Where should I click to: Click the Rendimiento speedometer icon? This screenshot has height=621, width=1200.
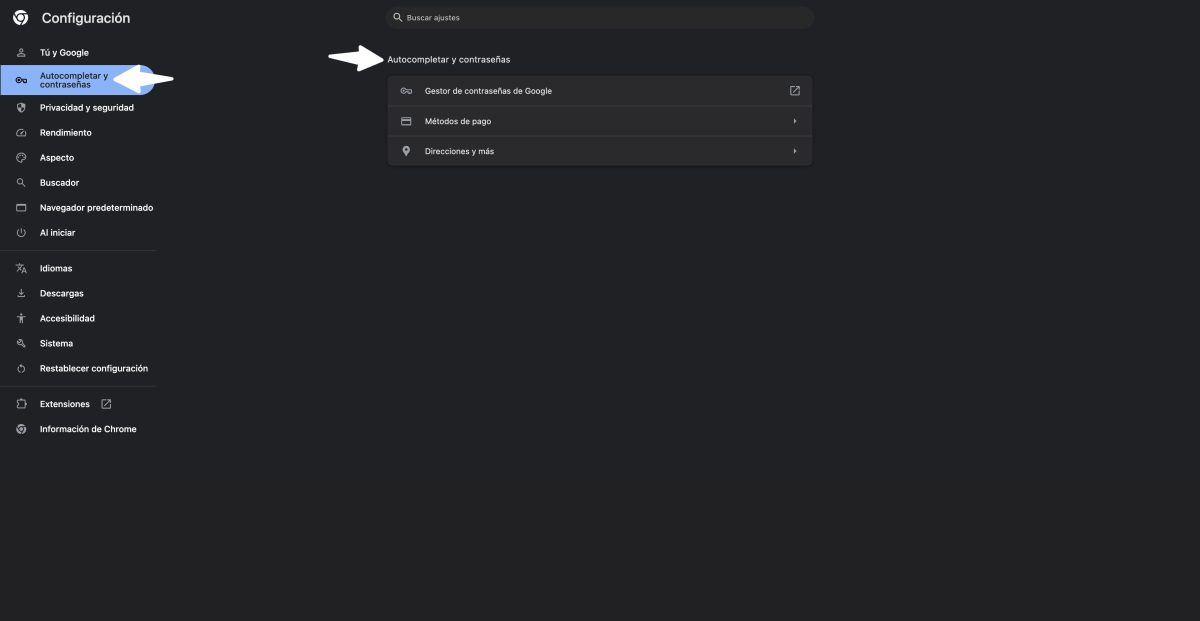[20, 132]
